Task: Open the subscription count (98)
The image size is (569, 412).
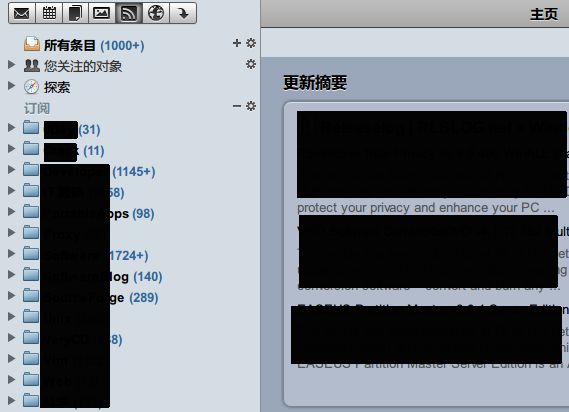Action: (x=143, y=214)
